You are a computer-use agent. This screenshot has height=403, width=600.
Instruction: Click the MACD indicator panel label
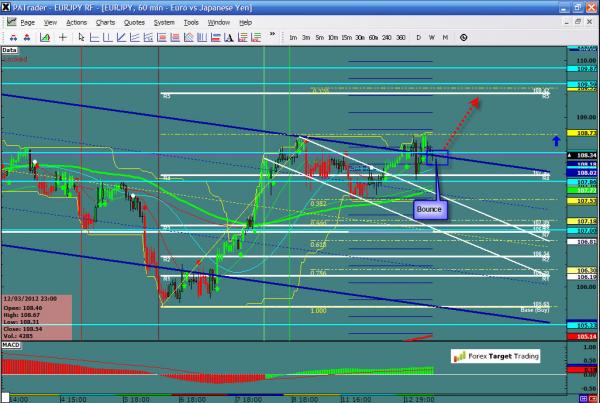click(x=12, y=344)
